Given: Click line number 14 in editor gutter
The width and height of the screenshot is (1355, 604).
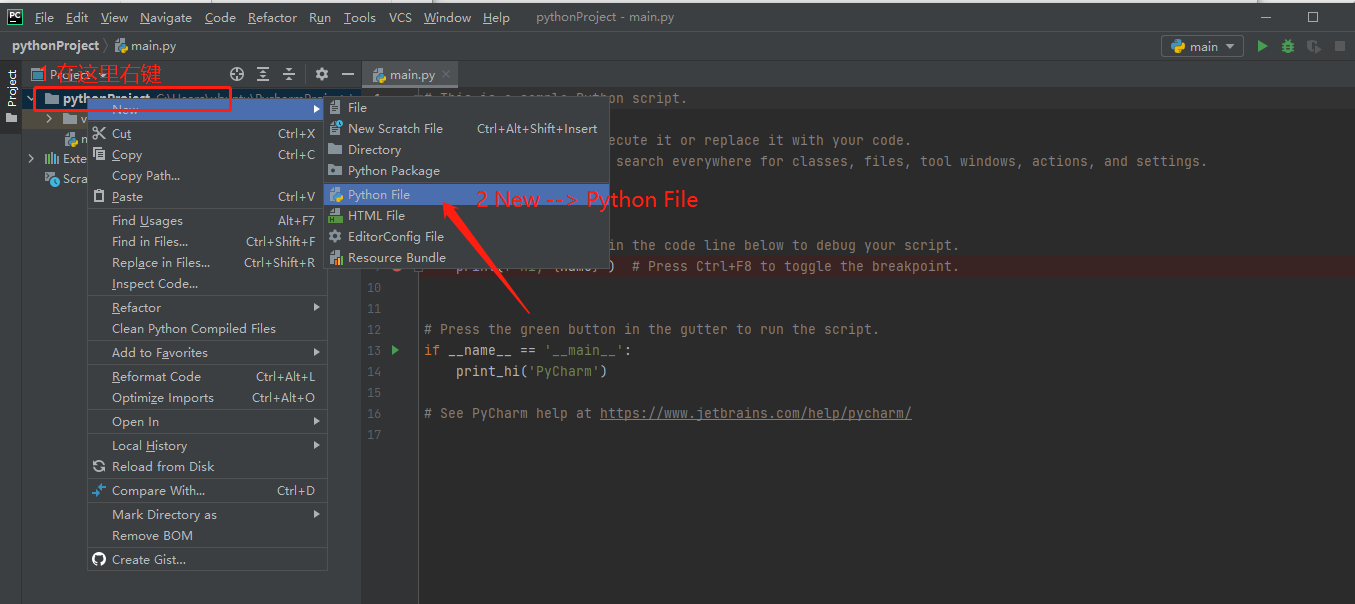Looking at the screenshot, I should 374,371.
